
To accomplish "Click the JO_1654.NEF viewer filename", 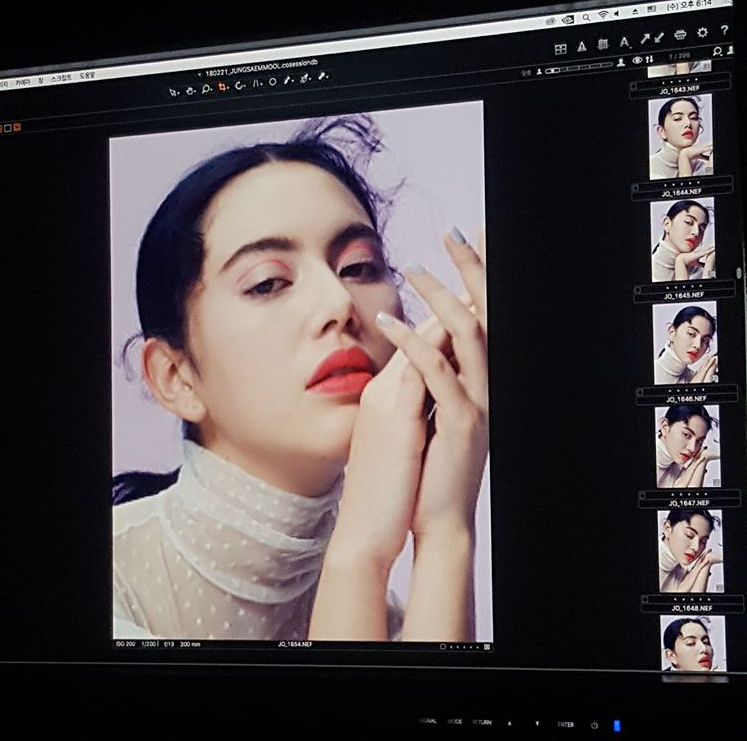I will click(x=295, y=644).
